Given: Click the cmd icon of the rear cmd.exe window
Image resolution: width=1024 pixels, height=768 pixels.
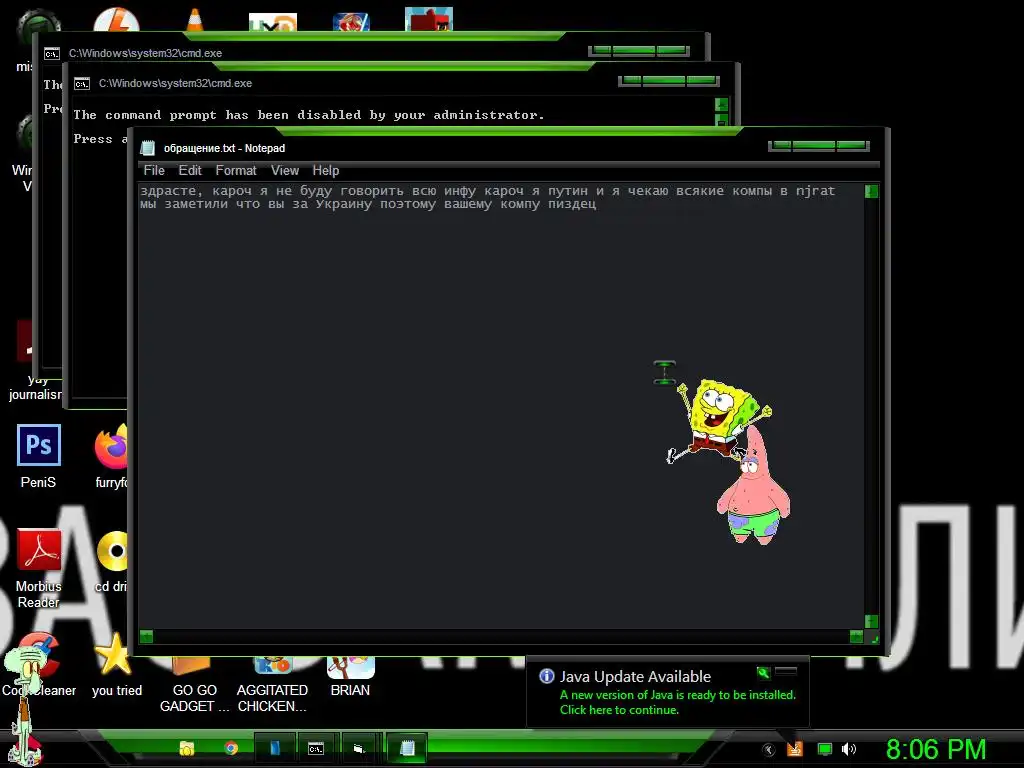Looking at the screenshot, I should pyautogui.click(x=52, y=54).
